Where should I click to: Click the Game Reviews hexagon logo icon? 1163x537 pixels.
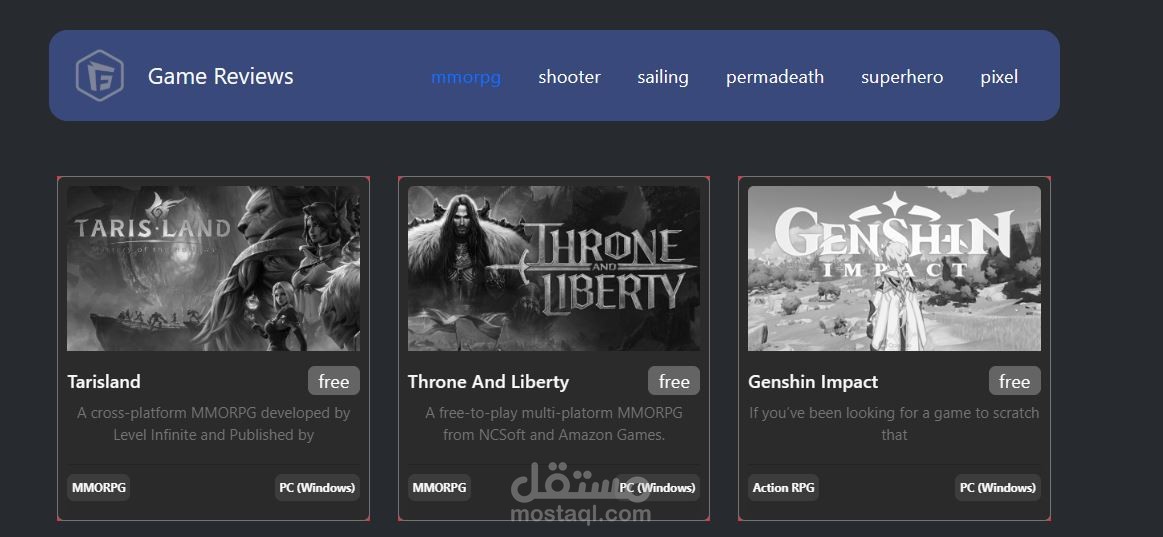[99, 76]
